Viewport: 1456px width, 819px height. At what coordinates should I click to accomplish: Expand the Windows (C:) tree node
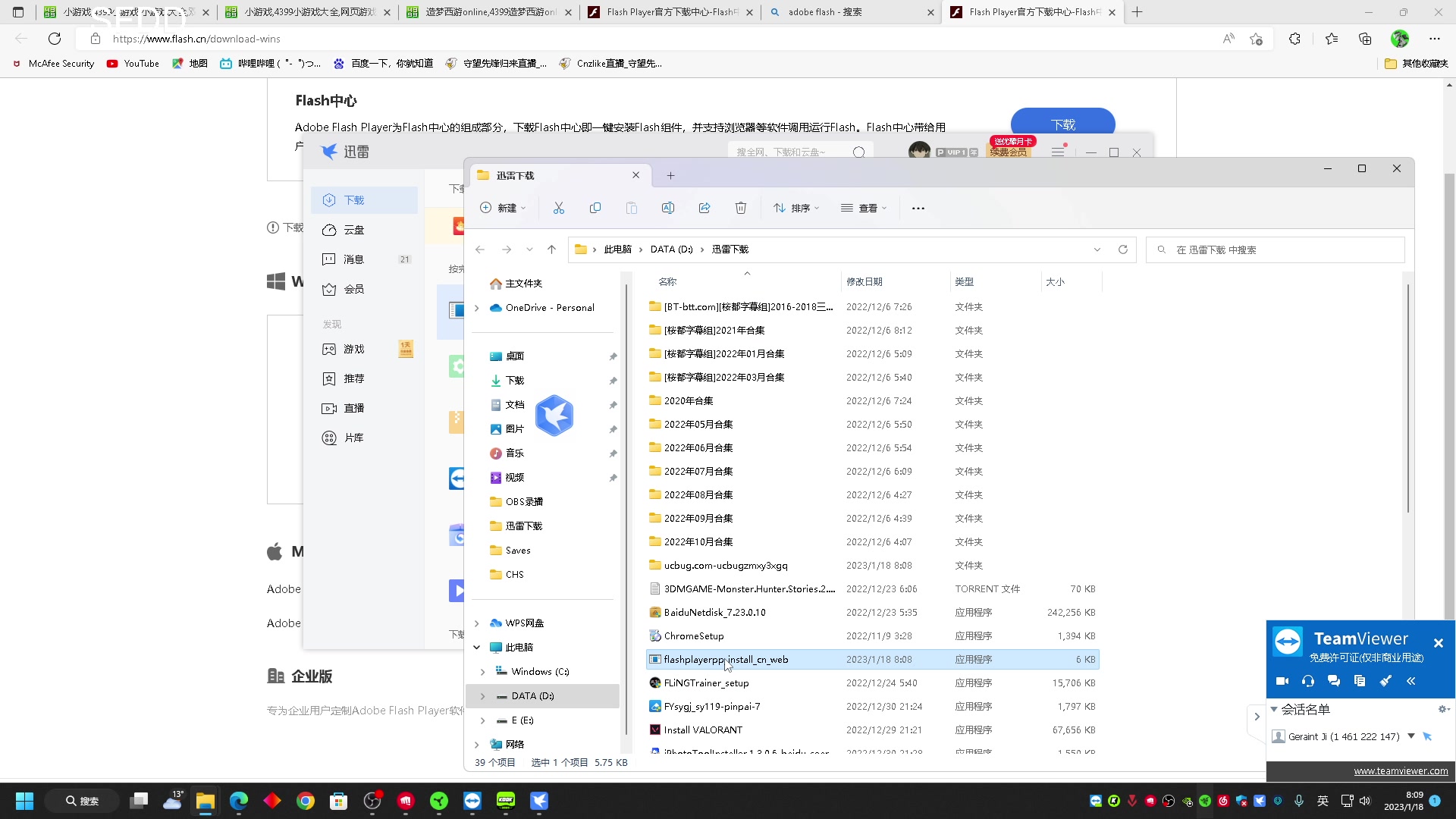483,672
